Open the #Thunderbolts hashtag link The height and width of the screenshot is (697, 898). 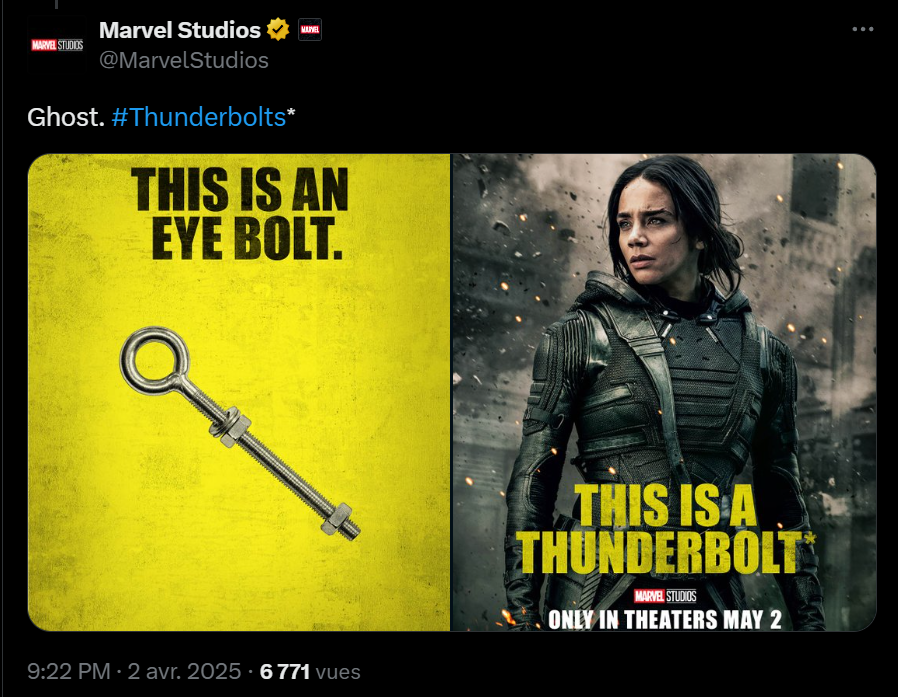pos(199,117)
